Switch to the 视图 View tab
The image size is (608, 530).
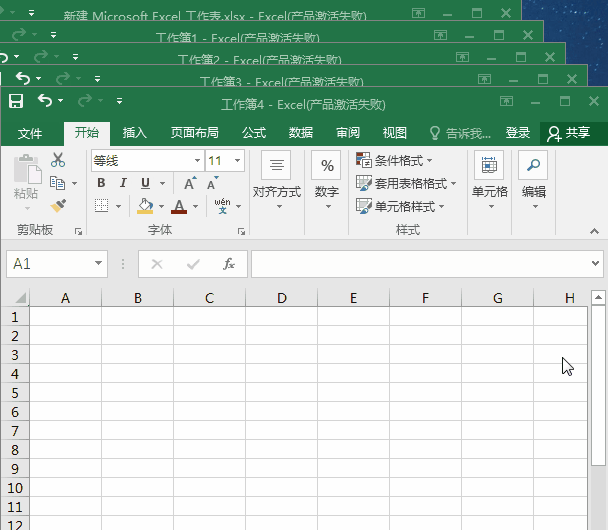[394, 133]
